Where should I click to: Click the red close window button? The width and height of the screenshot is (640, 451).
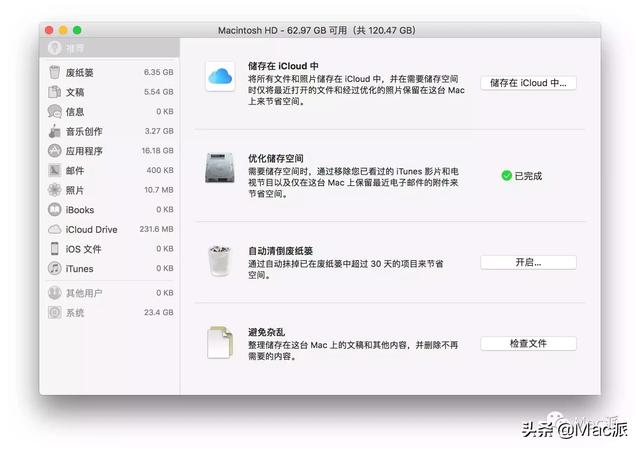click(49, 30)
